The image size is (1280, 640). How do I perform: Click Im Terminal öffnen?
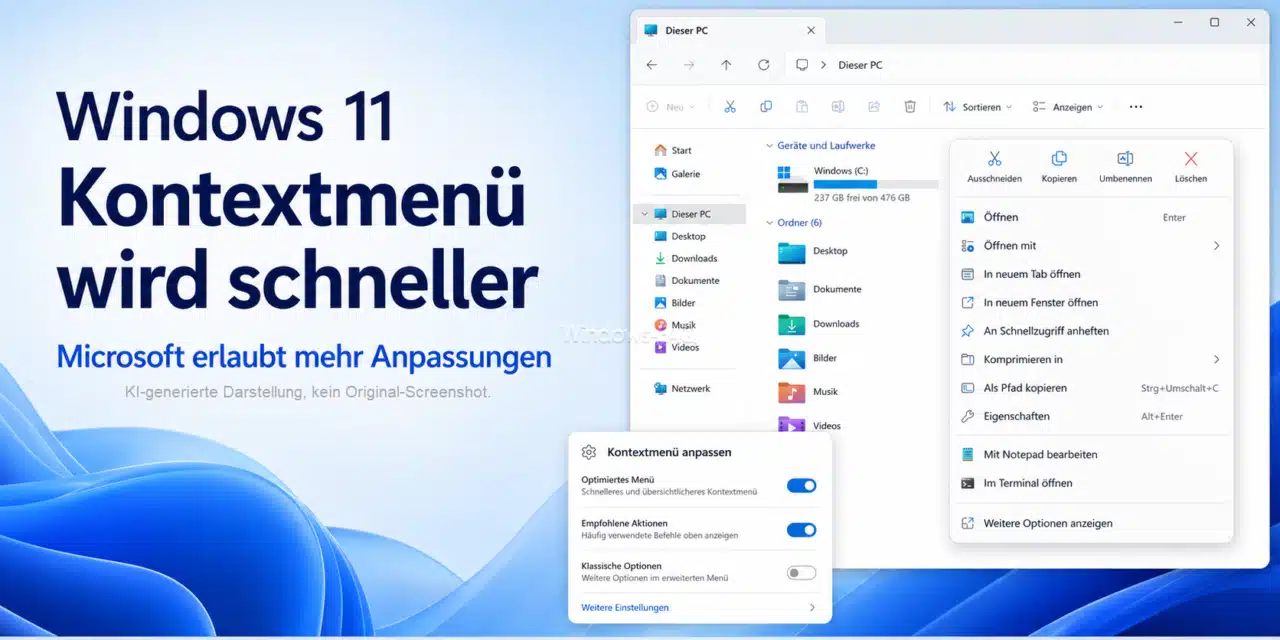[1091, 483]
